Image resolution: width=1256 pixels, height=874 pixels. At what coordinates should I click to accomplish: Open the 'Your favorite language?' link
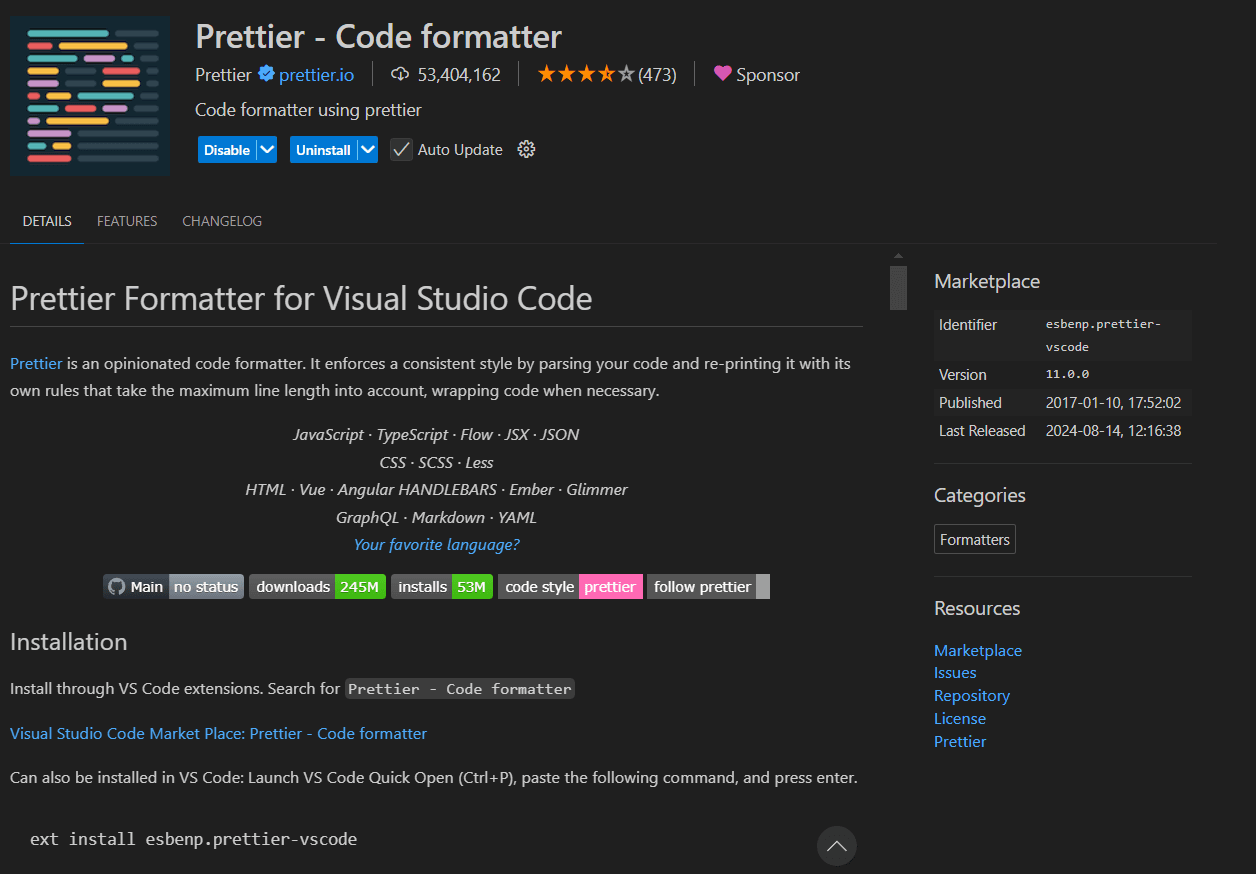[x=436, y=545]
